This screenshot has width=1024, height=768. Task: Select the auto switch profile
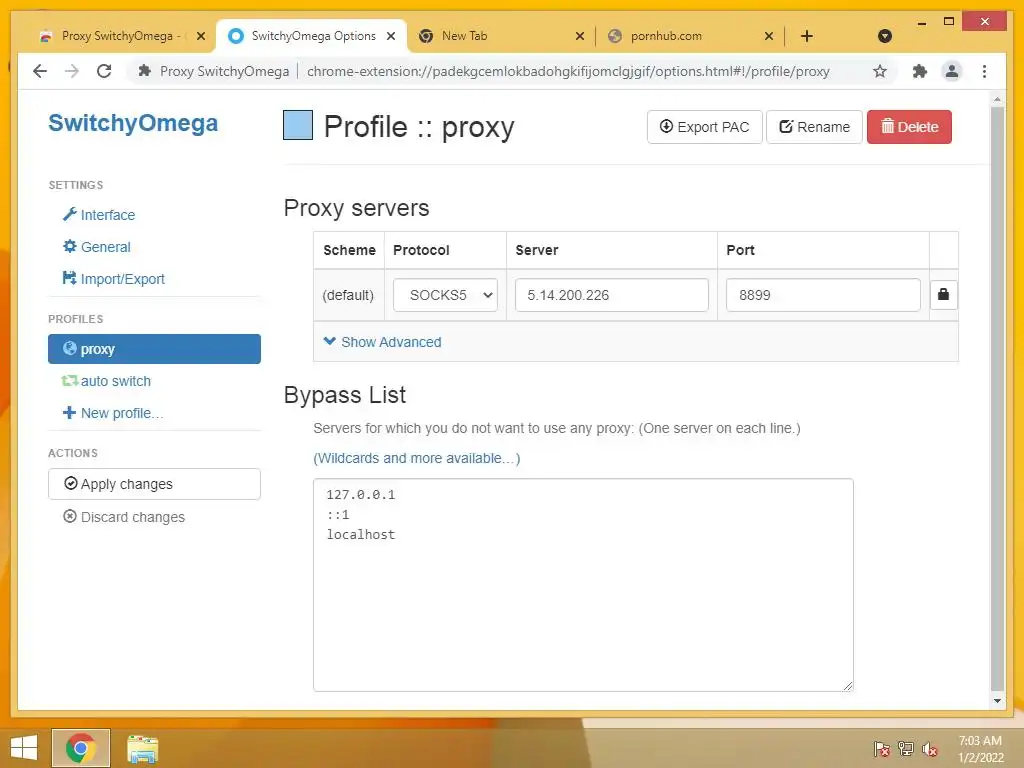pos(106,381)
